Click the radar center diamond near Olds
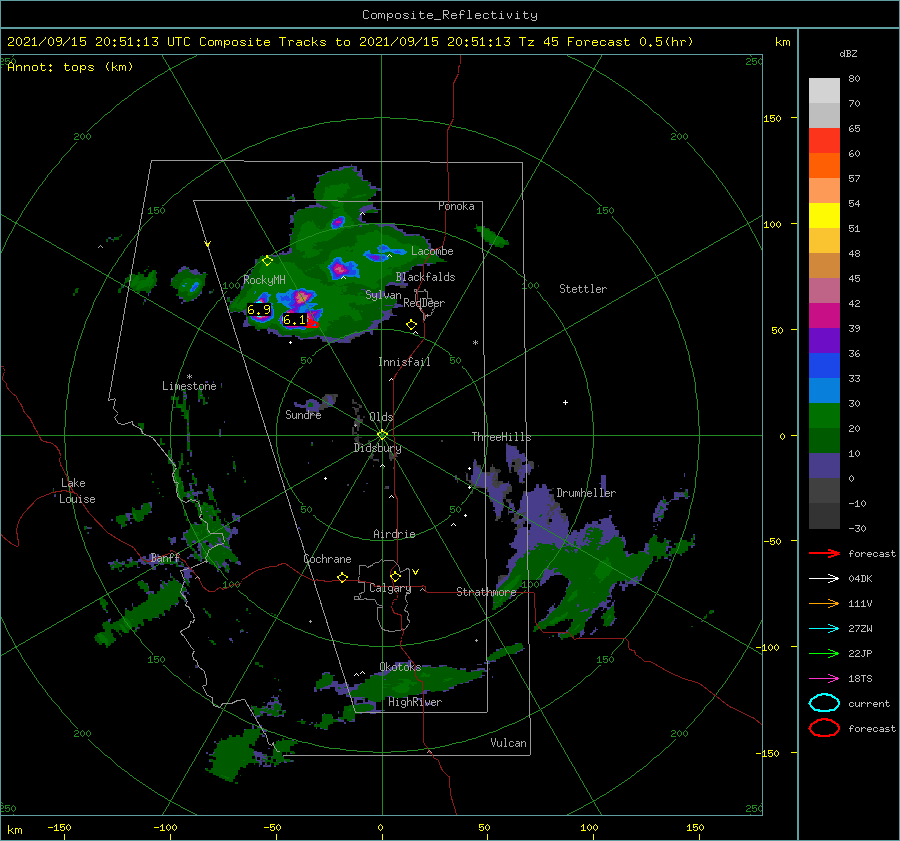 click(x=382, y=435)
